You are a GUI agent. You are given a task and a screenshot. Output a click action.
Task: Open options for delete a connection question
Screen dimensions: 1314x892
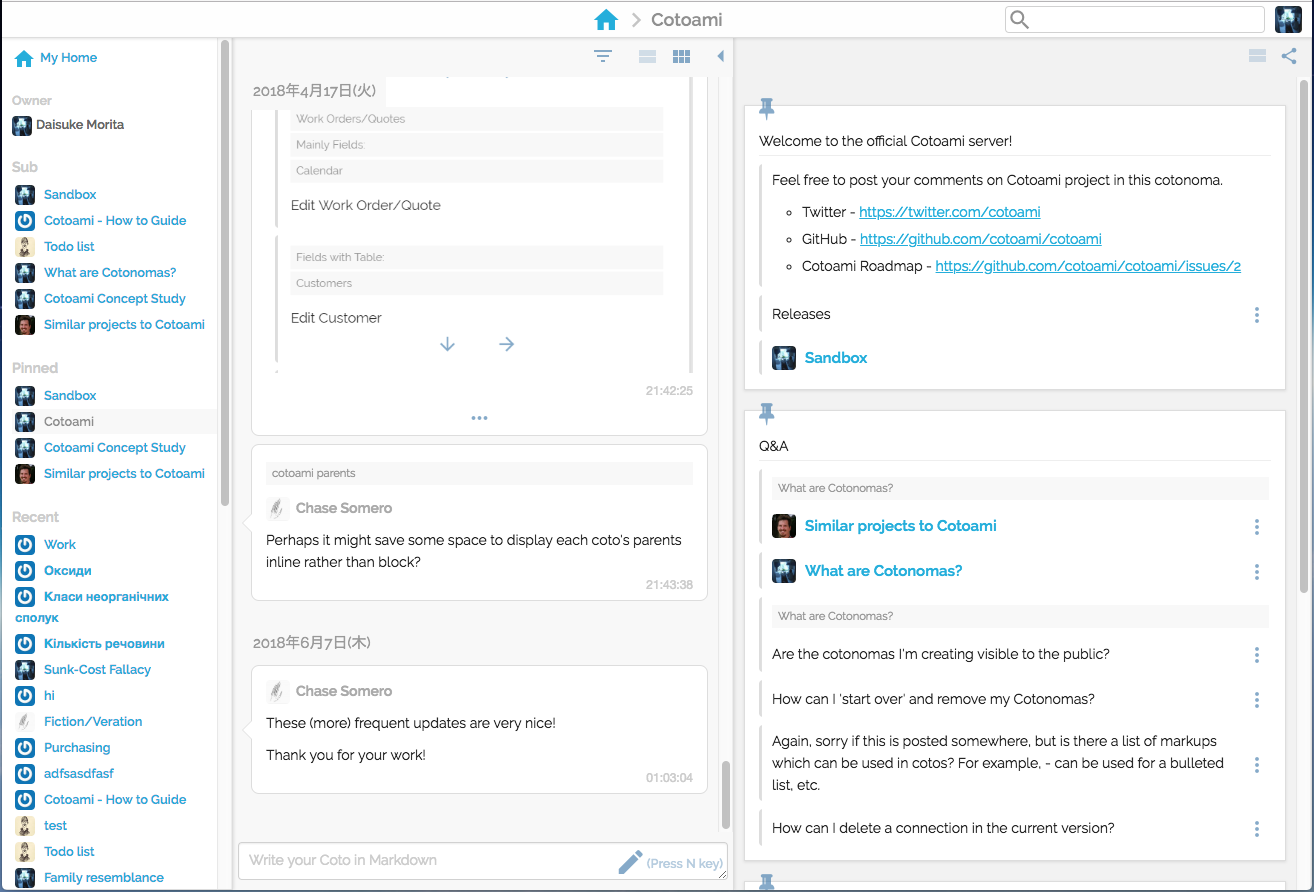[1257, 828]
